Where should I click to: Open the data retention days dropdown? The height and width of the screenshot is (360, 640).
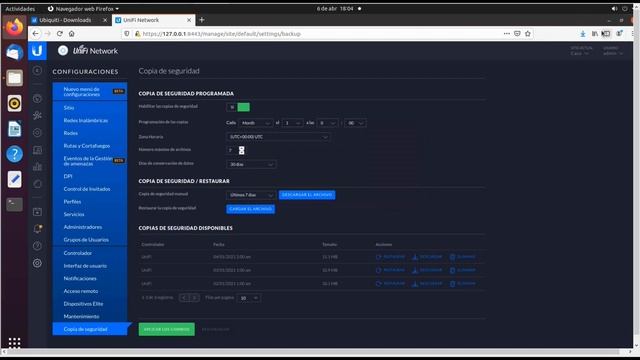pos(251,164)
